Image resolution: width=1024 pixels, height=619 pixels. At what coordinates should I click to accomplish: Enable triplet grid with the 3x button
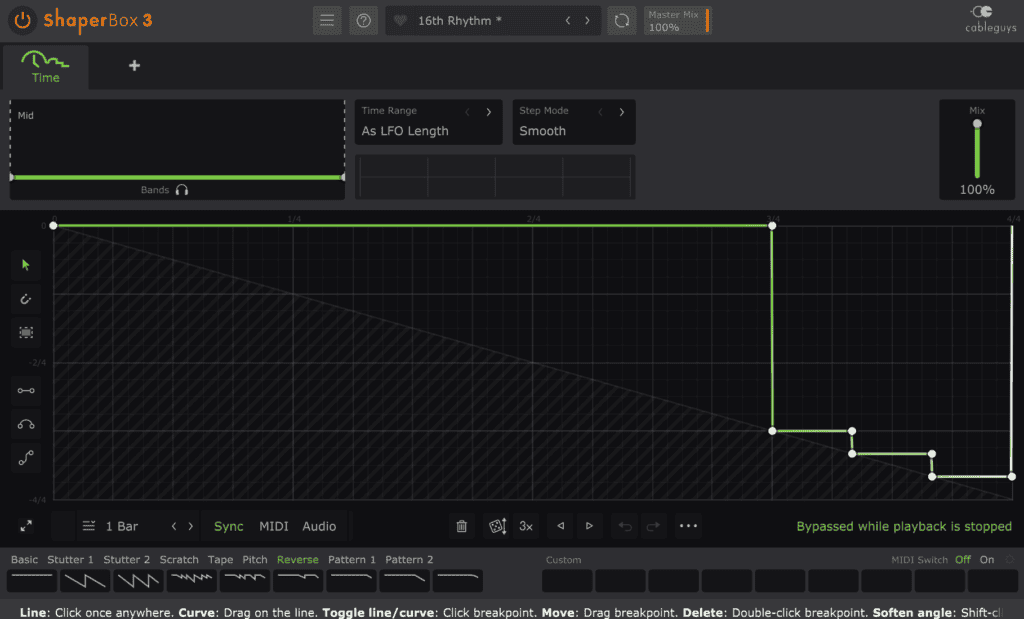click(525, 525)
